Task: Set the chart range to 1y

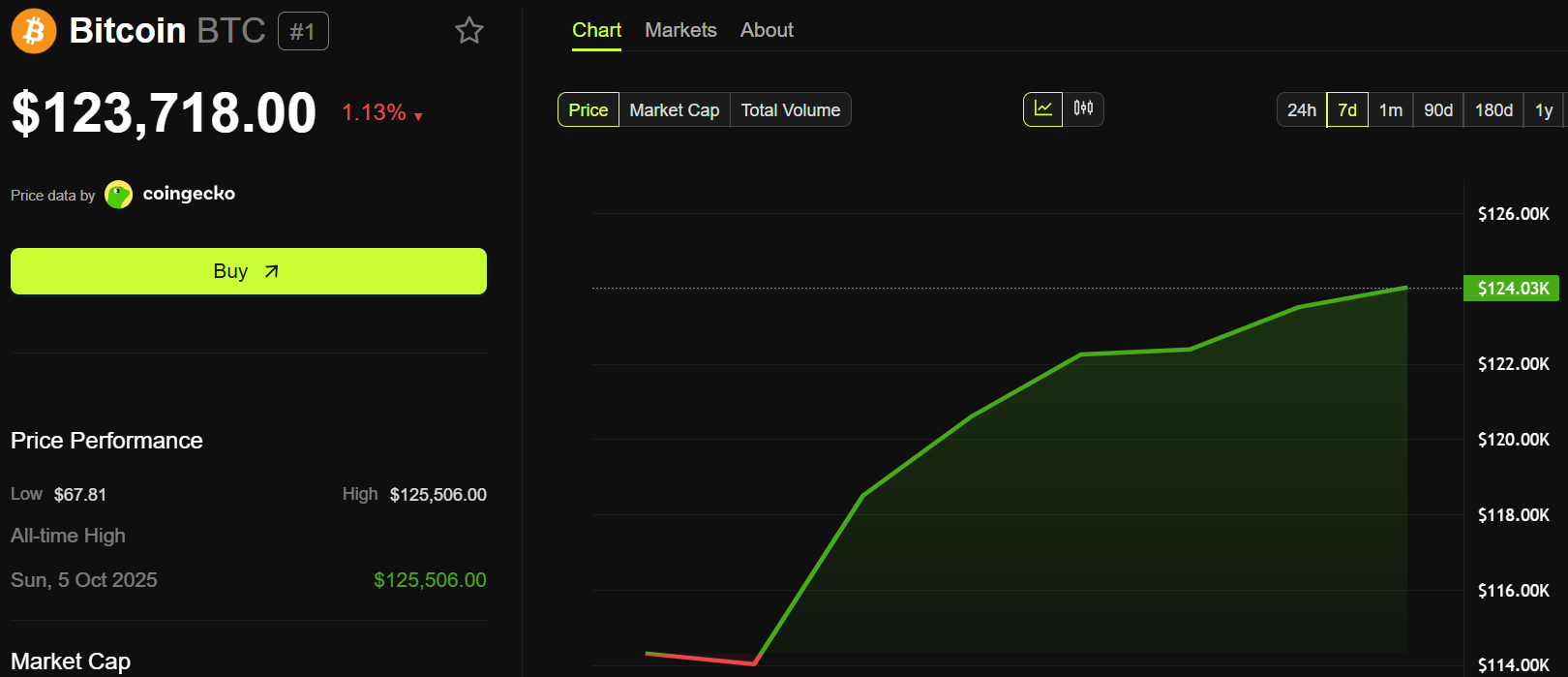Action: point(1544,109)
